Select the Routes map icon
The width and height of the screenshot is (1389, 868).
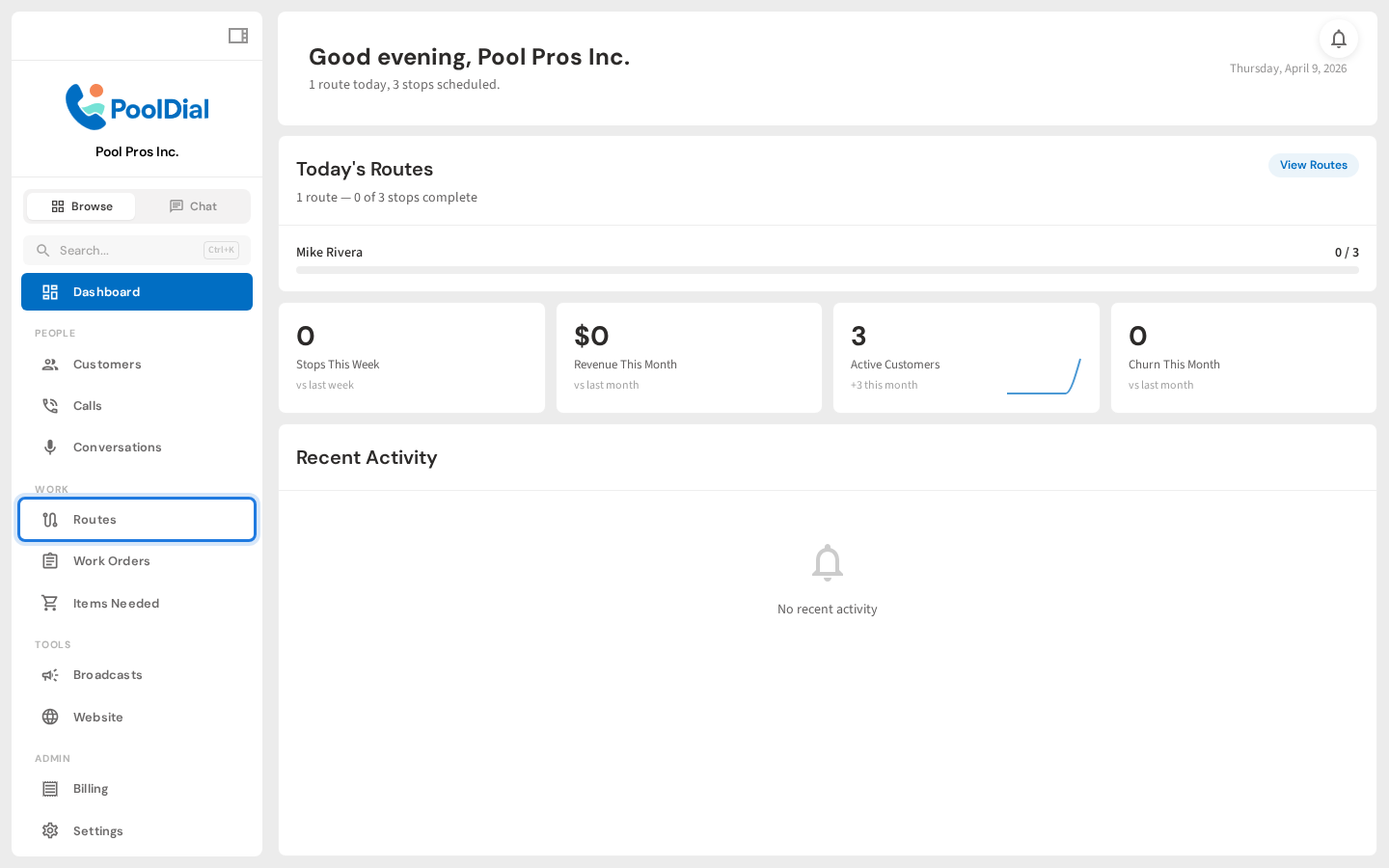[50, 519]
